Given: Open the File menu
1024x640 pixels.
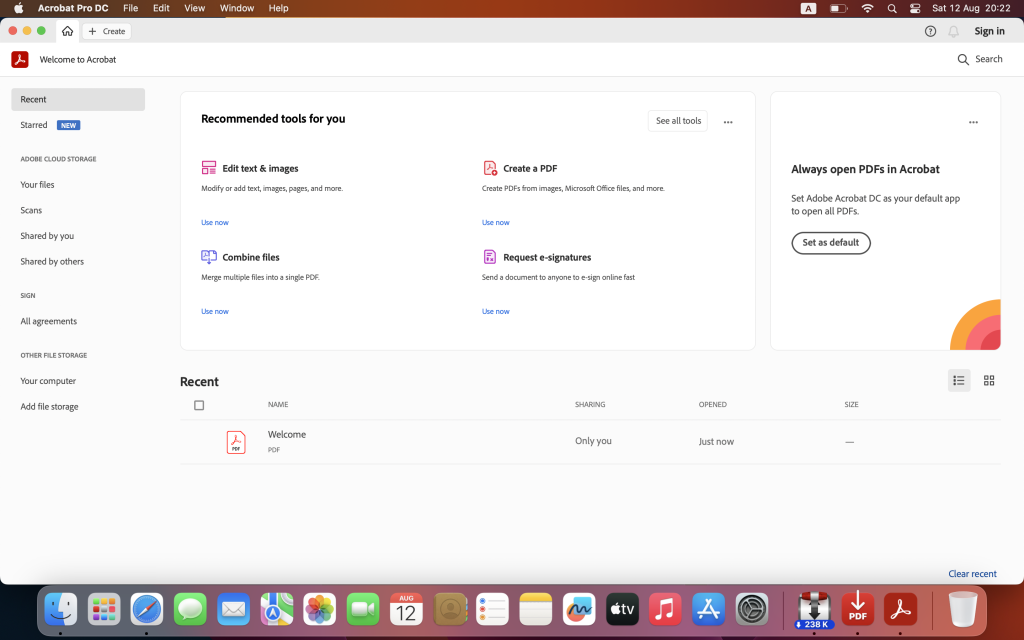Looking at the screenshot, I should coord(131,8).
